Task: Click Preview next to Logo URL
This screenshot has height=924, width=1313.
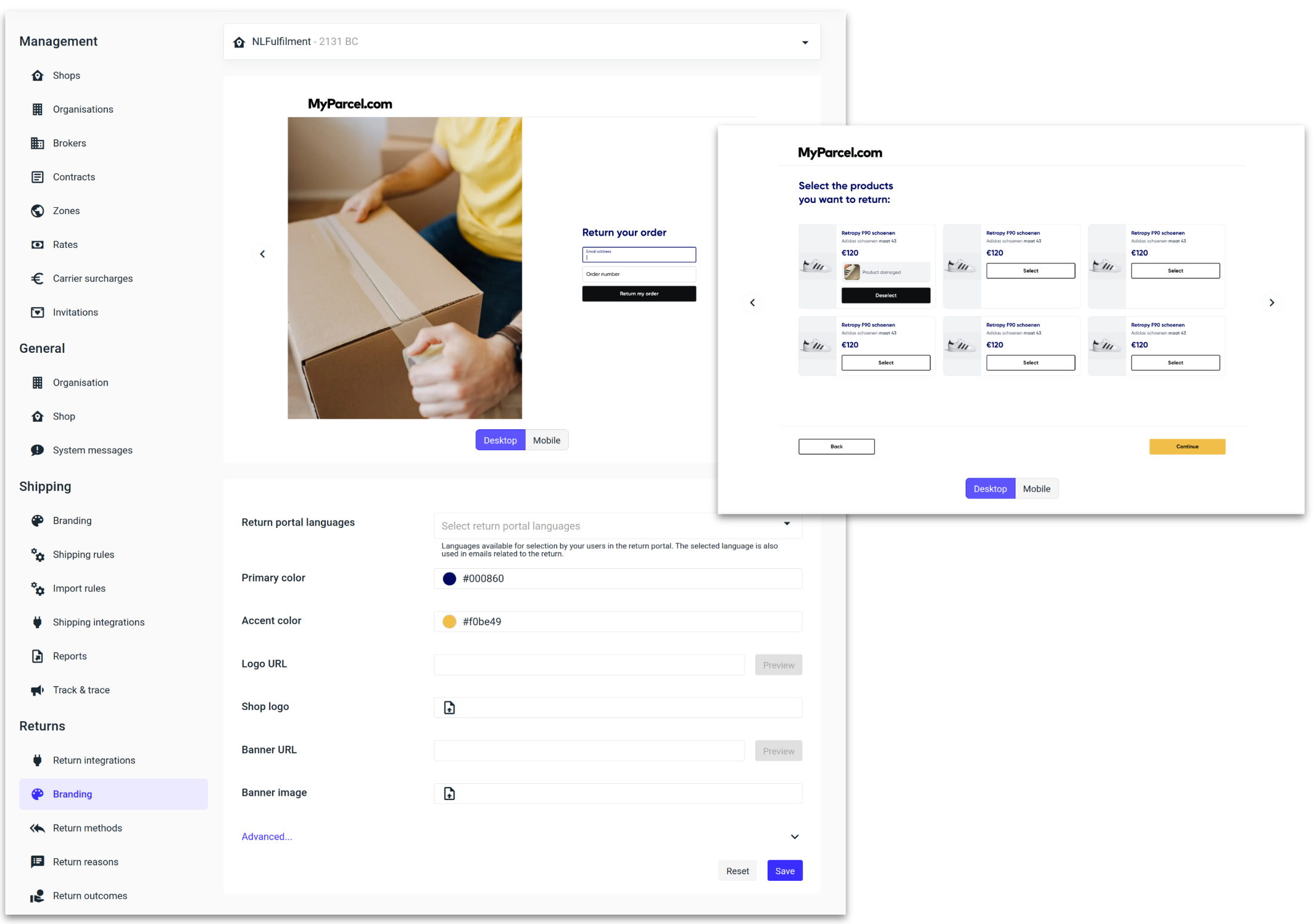Action: click(x=779, y=665)
